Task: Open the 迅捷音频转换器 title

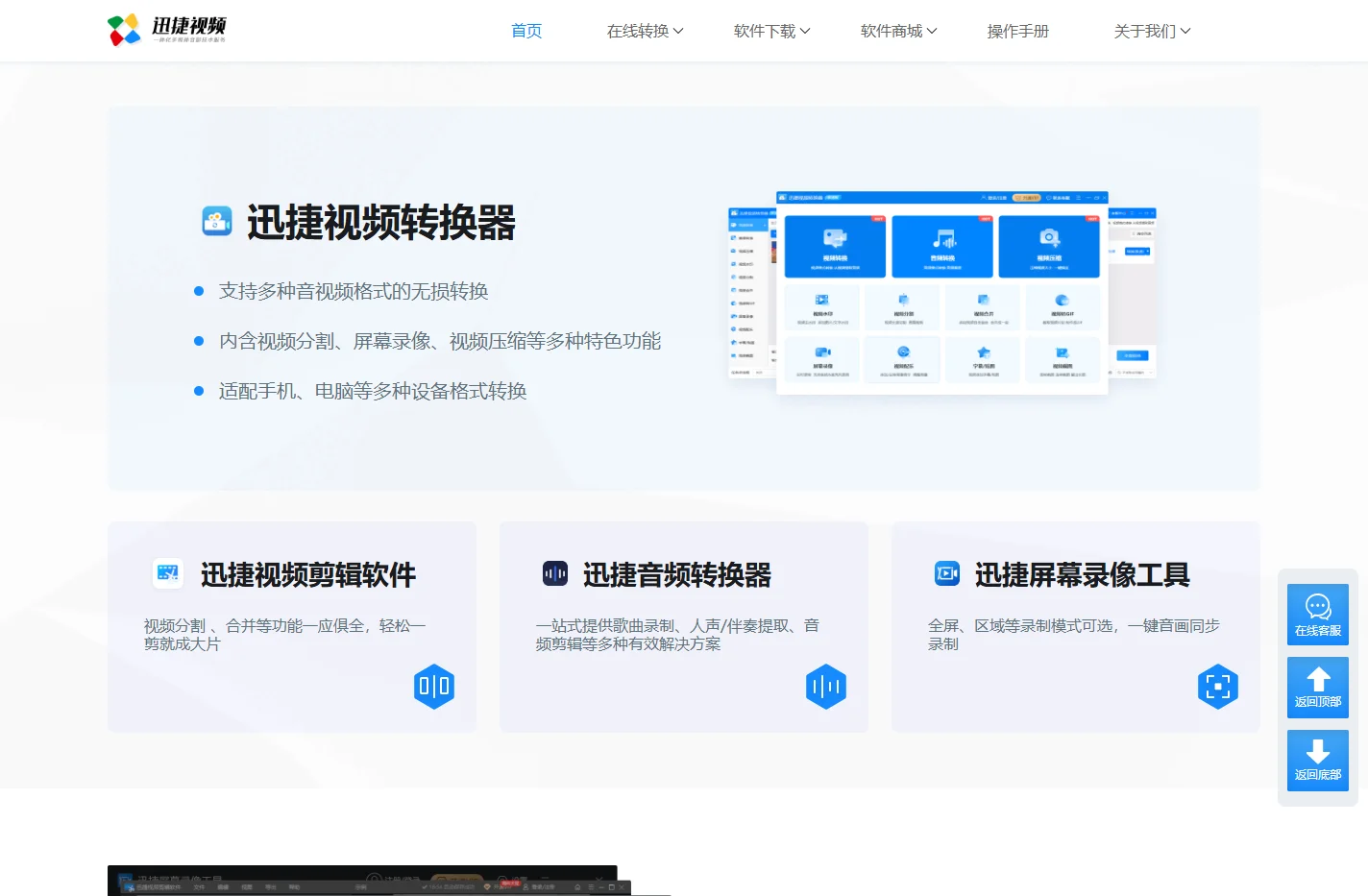Action: [677, 574]
